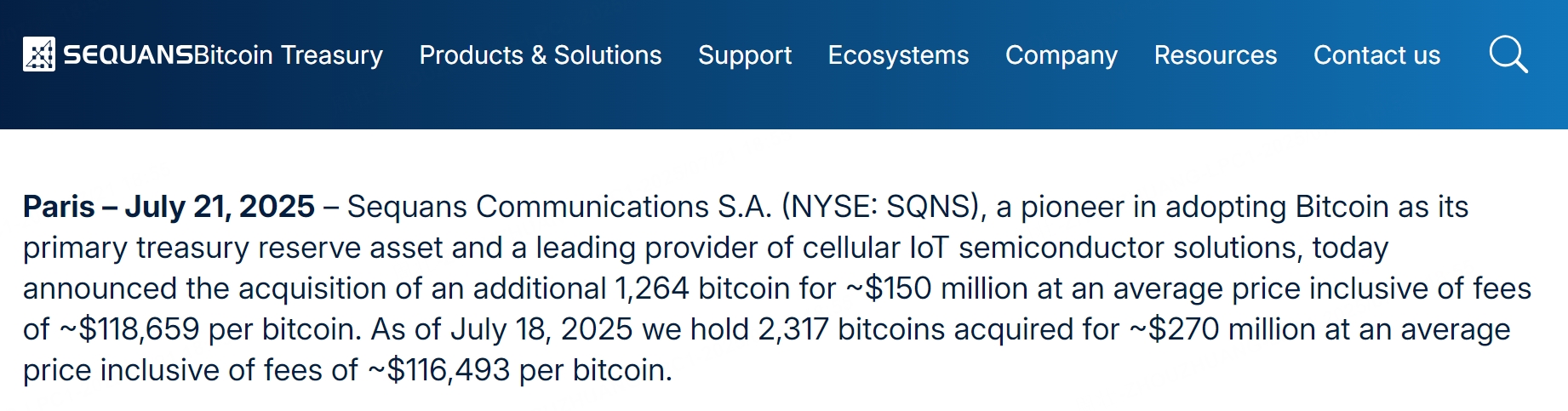Click the Sequans square logo icon
The image size is (1568, 411).
tap(39, 54)
